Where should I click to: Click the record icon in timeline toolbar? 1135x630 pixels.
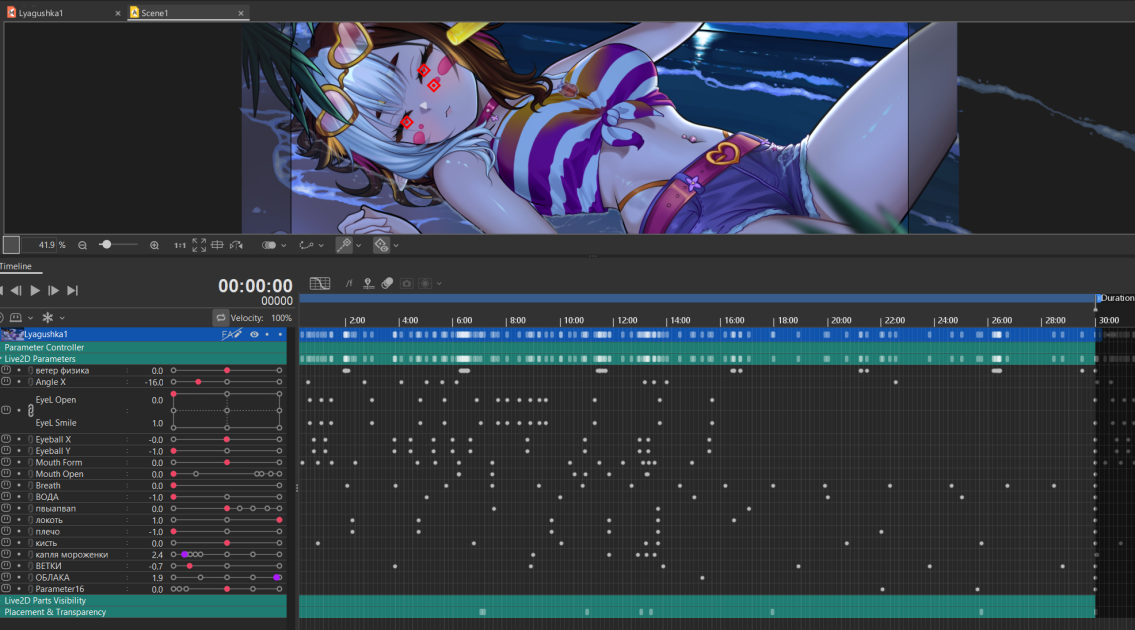click(426, 284)
